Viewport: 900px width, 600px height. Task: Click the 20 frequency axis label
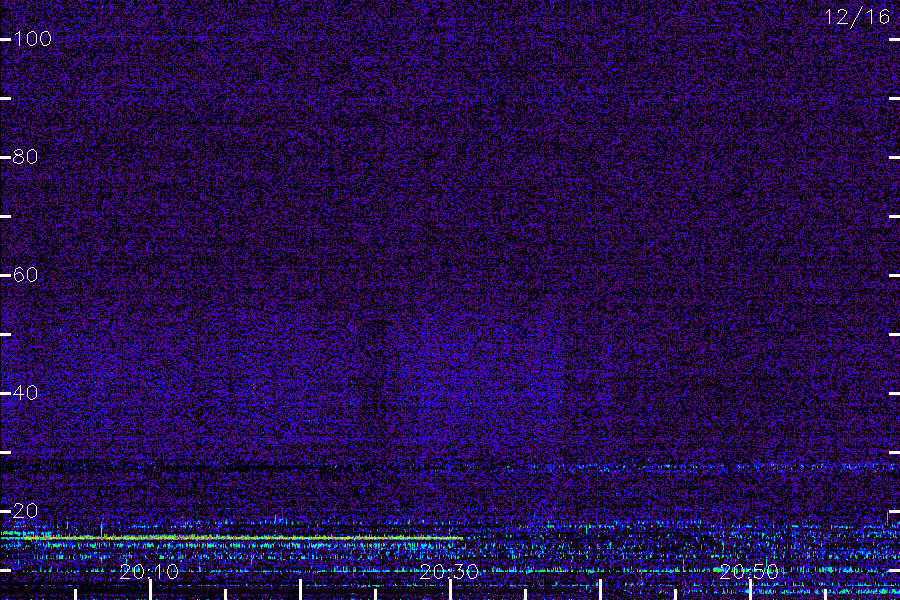click(x=25, y=510)
